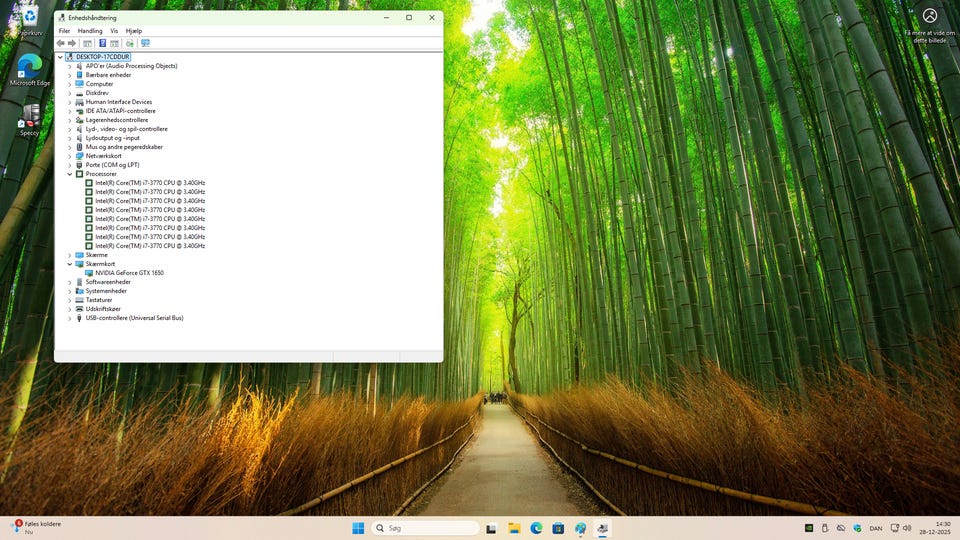Click the blue question mark Help toolbar icon
This screenshot has height=540, width=960.
click(102, 43)
